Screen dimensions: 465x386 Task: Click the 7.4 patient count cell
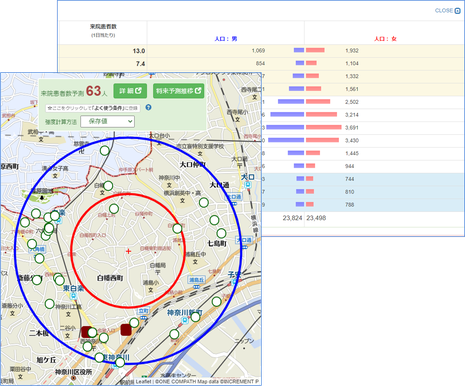[141, 64]
